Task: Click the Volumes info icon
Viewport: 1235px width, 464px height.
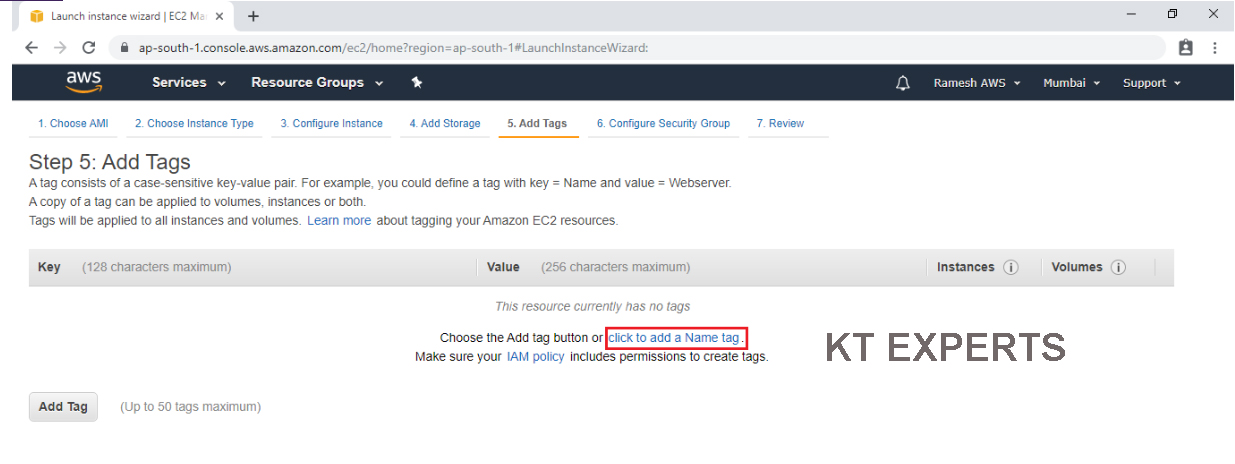Action: click(1118, 267)
